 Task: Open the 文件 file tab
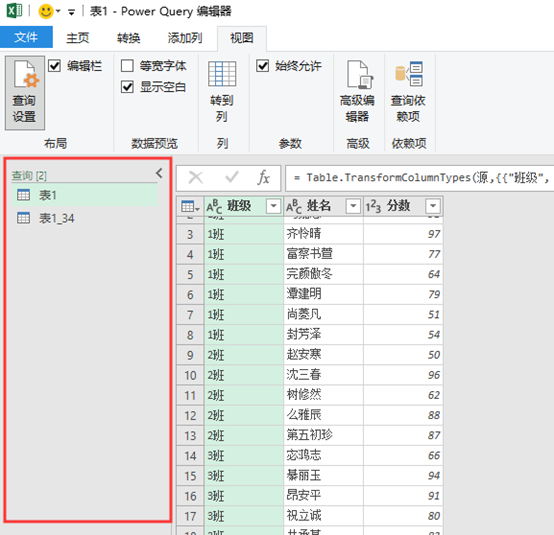click(26, 37)
